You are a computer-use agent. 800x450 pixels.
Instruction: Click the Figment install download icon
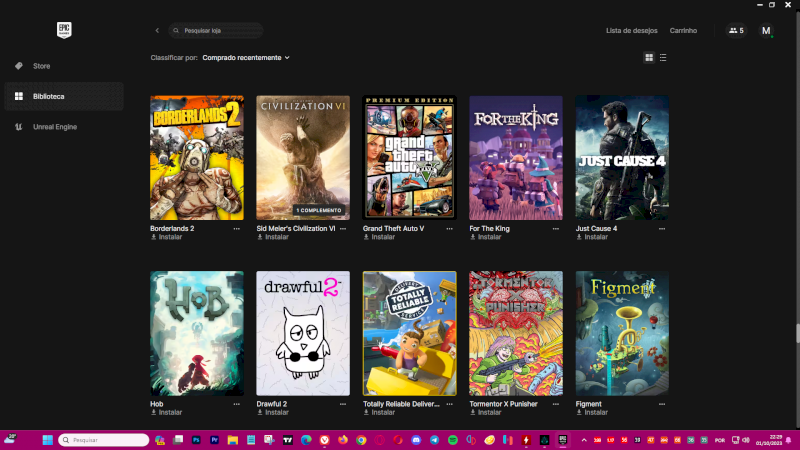click(579, 412)
